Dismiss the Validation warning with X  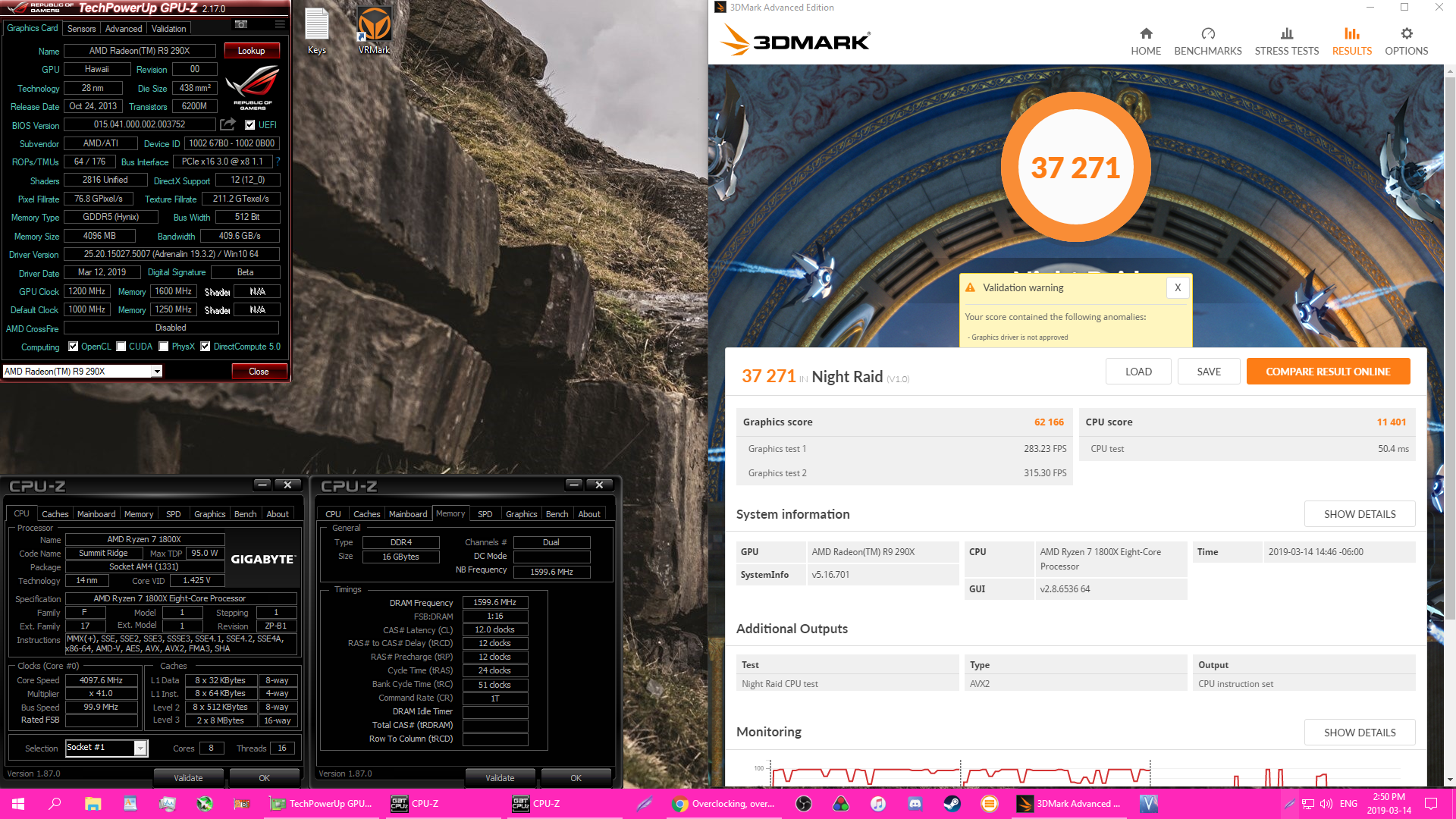click(1178, 287)
